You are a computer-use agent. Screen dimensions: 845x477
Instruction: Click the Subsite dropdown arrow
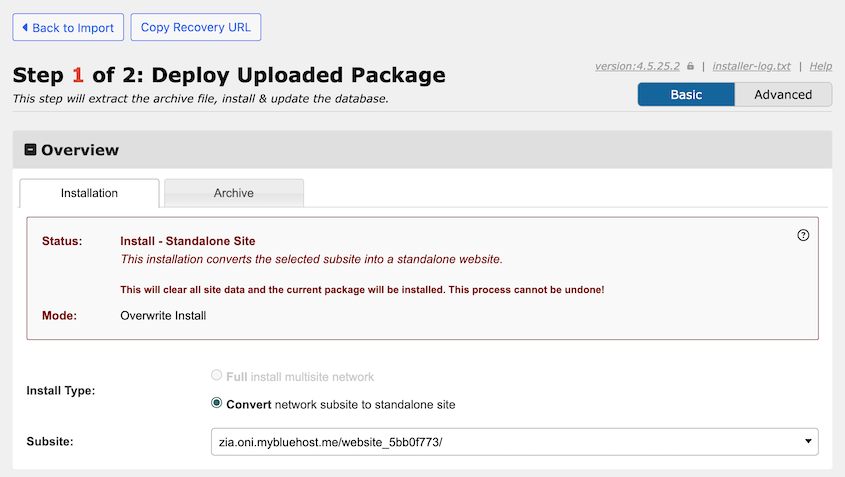tap(806, 441)
